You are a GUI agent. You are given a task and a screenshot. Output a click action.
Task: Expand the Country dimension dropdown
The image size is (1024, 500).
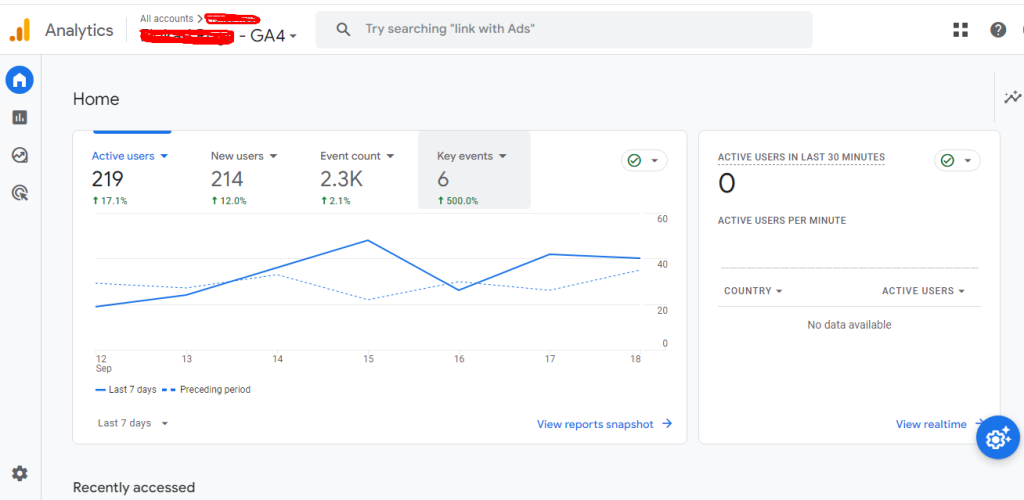pyautogui.click(x=752, y=291)
